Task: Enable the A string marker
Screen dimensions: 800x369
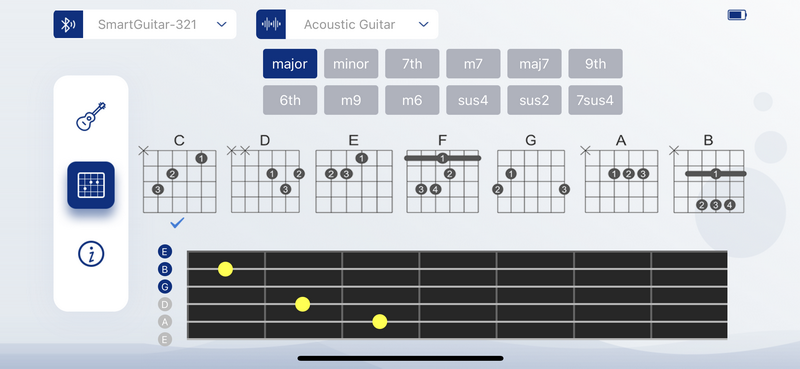Action: tap(164, 322)
